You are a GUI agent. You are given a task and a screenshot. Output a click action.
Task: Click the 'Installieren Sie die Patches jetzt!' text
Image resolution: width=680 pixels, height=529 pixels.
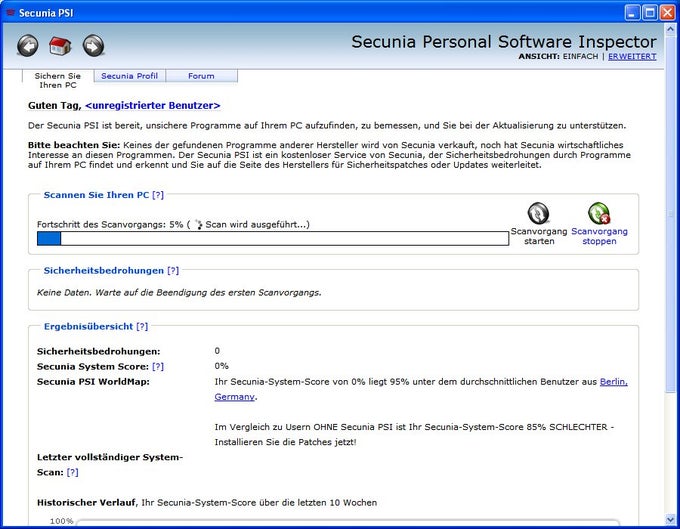coord(285,442)
